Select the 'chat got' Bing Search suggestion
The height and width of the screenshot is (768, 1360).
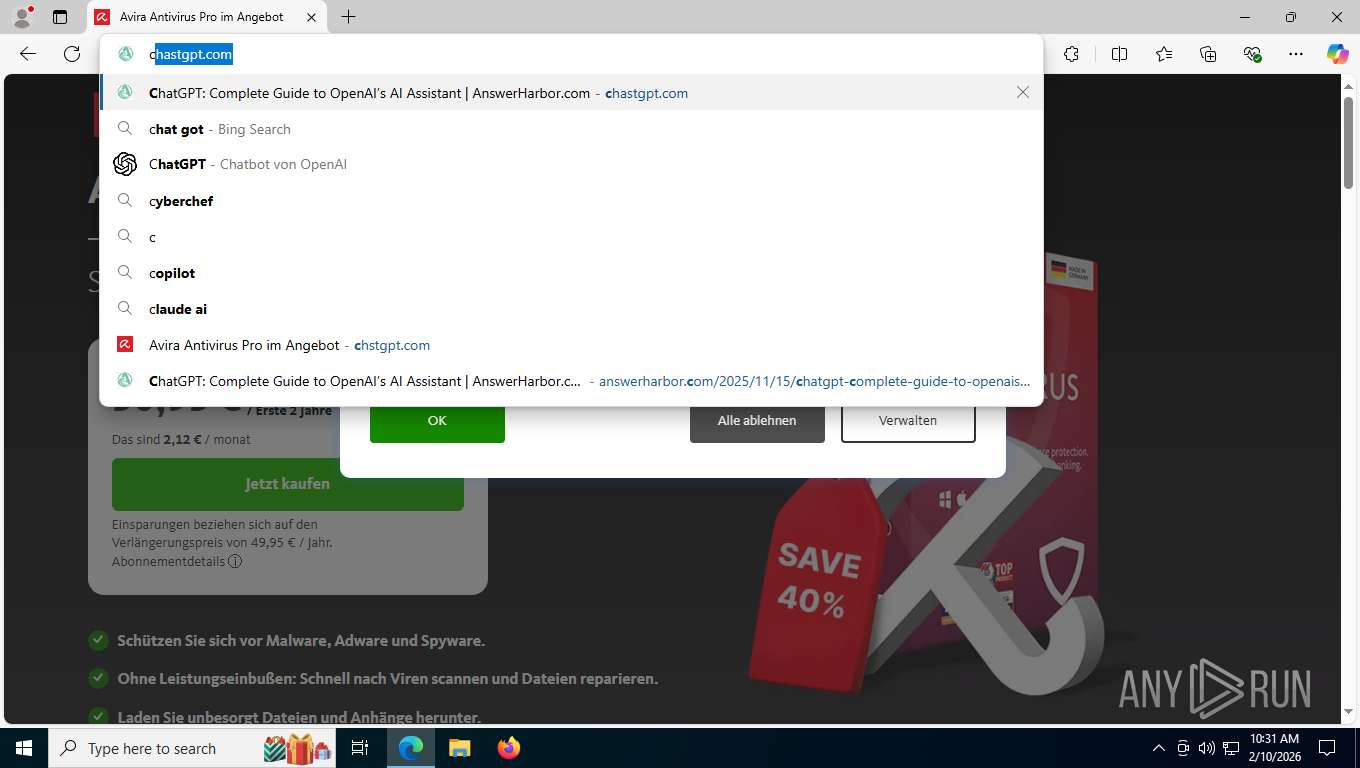click(x=571, y=129)
